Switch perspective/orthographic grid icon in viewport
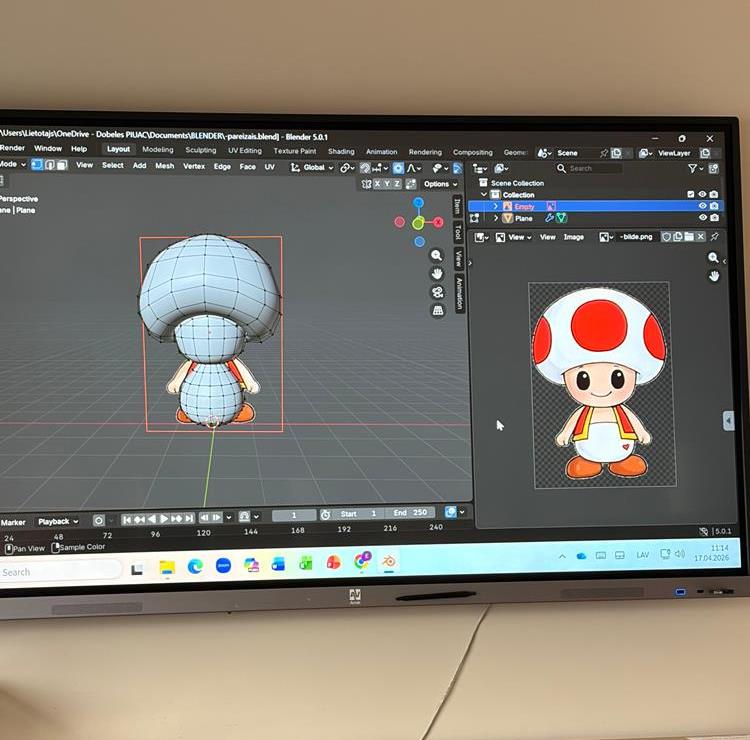Viewport: 750px width, 740px height. click(438, 311)
